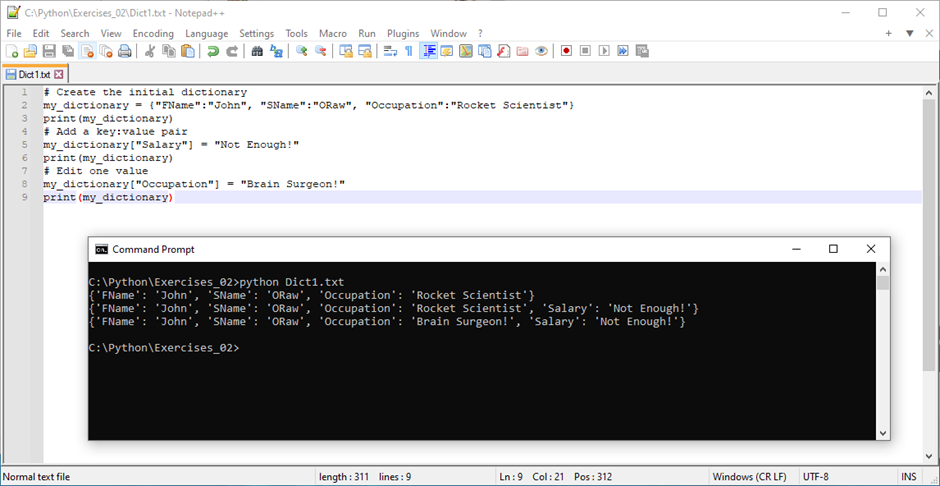The image size is (940, 486).
Task: Close the Dict1.txt tab with its X
Action: coord(59,74)
